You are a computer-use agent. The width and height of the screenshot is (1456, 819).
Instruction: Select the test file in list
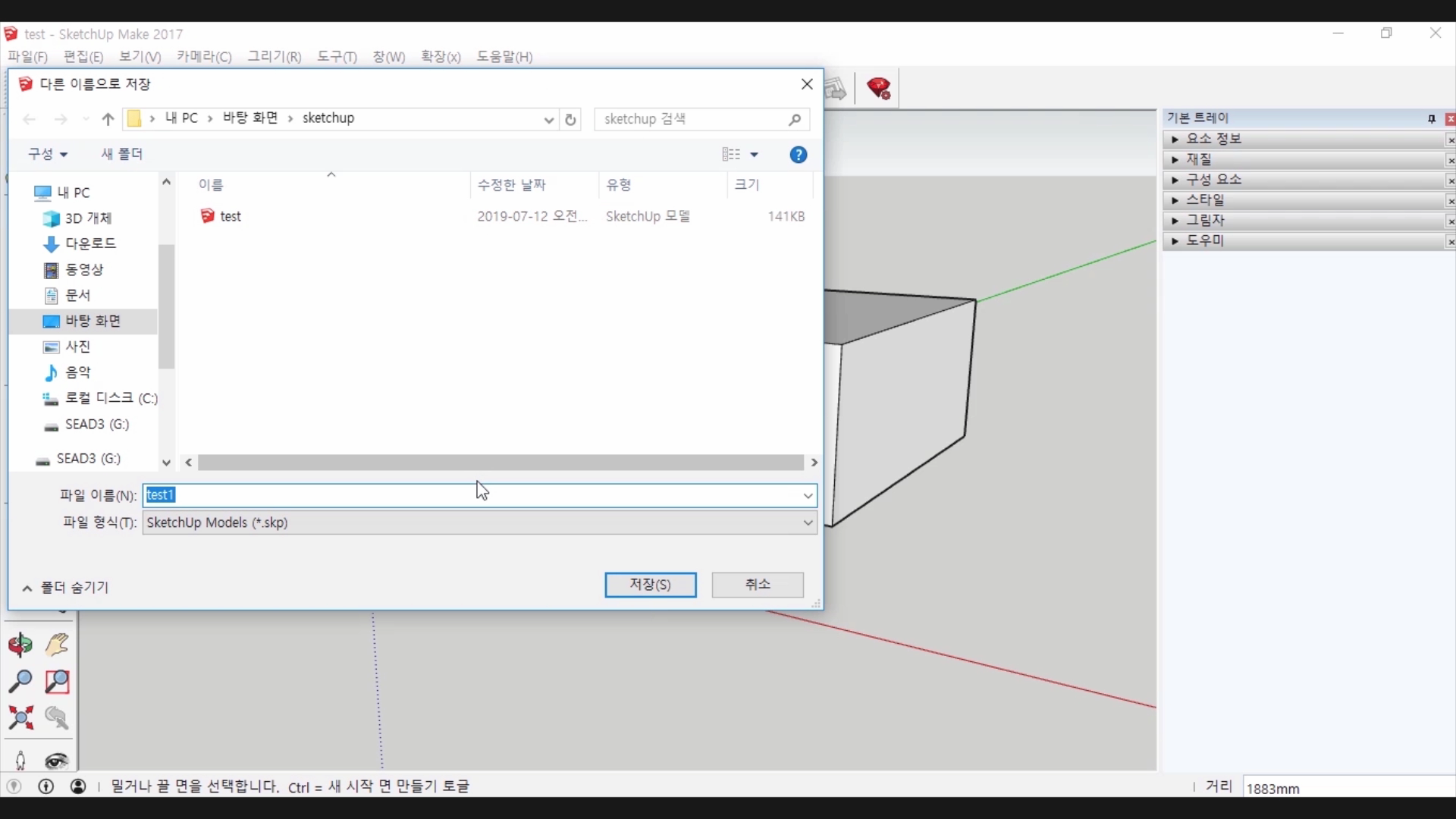[x=230, y=216]
